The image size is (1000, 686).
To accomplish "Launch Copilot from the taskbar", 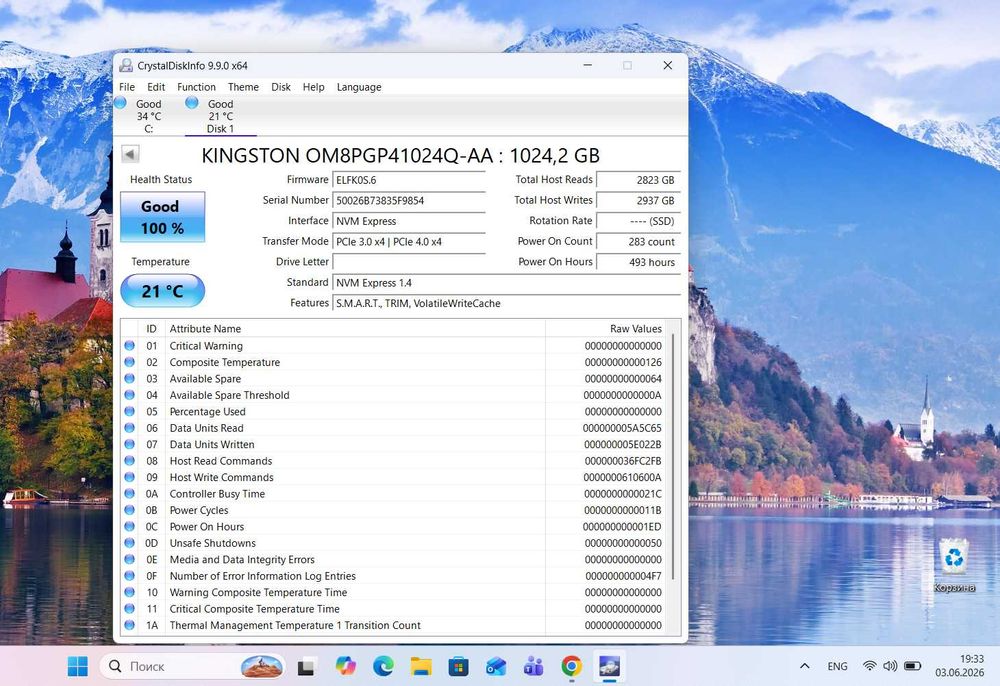I will coord(346,667).
